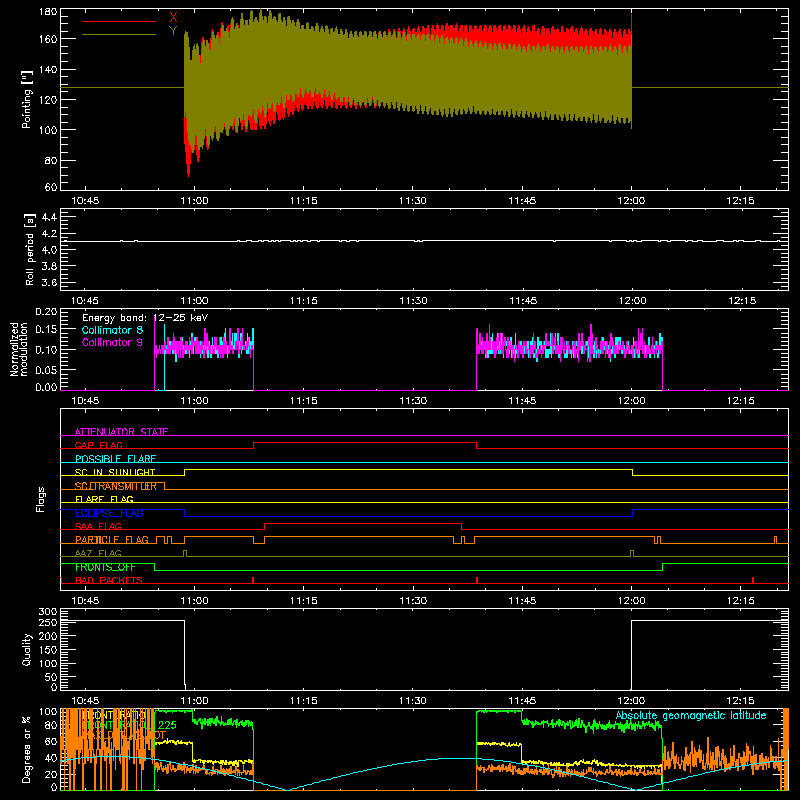Click the BAD_PACKETS label
The image size is (800, 800).
click(109, 580)
